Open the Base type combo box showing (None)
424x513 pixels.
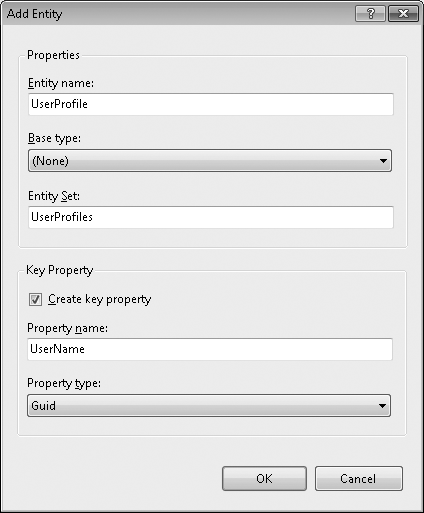pos(210,161)
